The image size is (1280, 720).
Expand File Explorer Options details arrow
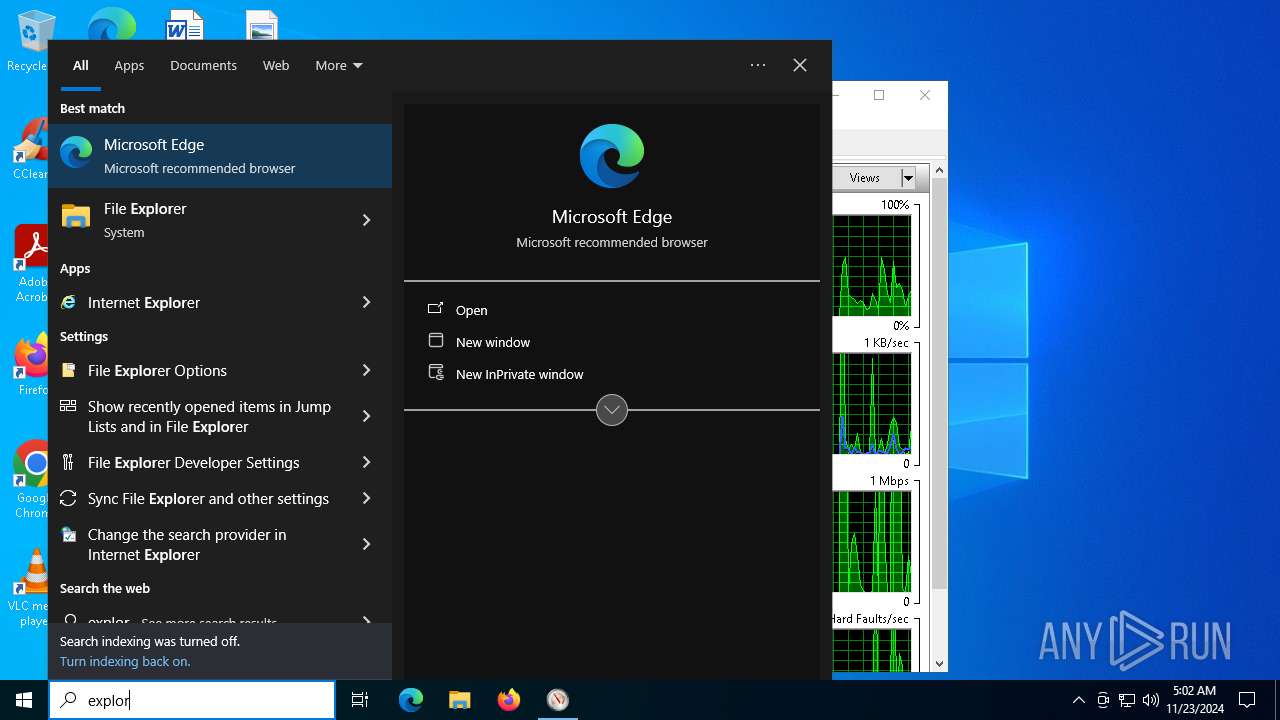pos(366,370)
